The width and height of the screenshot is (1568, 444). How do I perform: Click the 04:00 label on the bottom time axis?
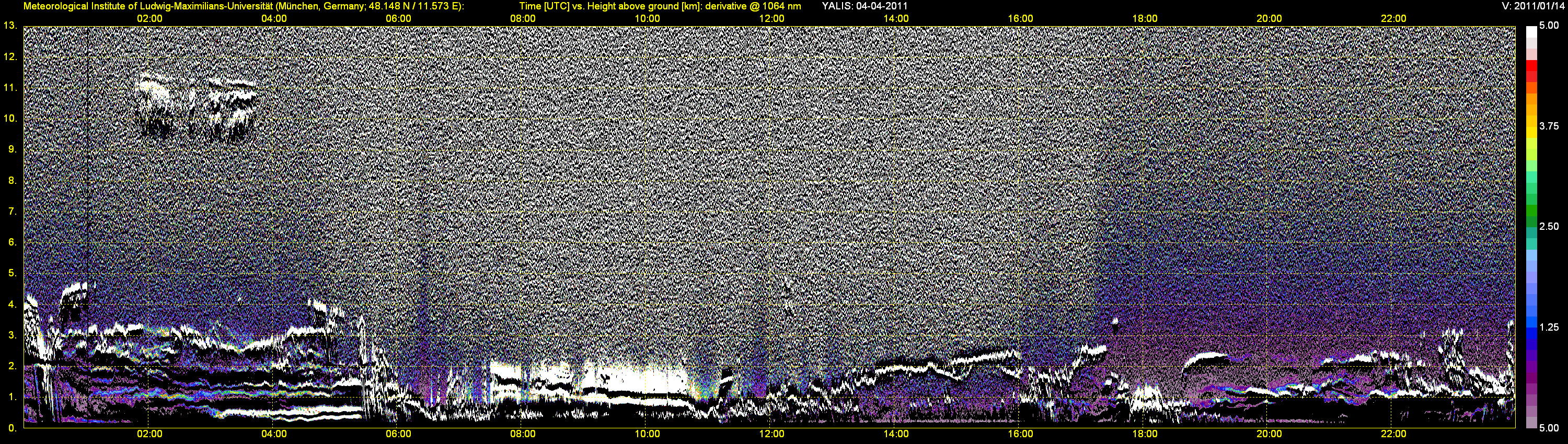274,434
